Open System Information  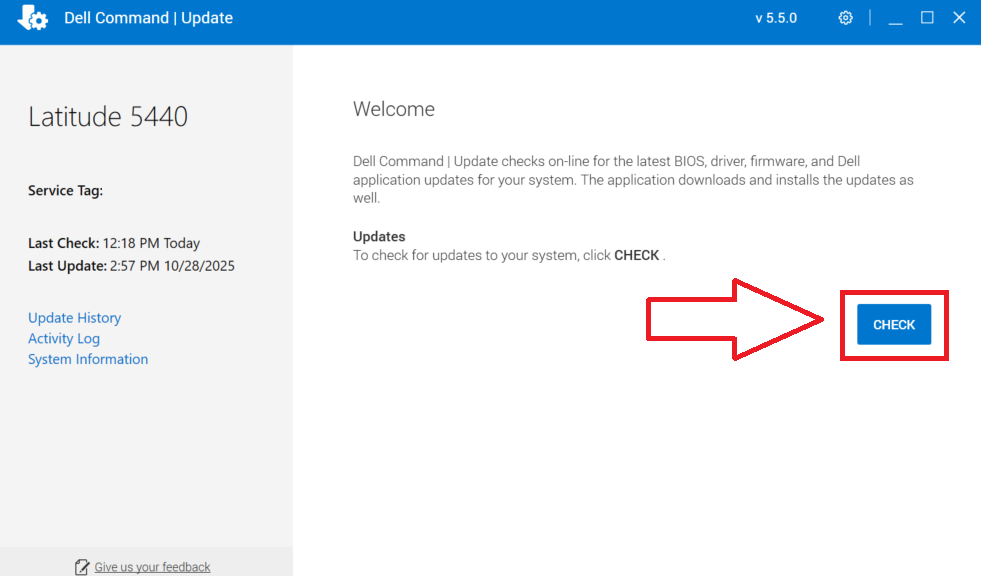click(88, 360)
